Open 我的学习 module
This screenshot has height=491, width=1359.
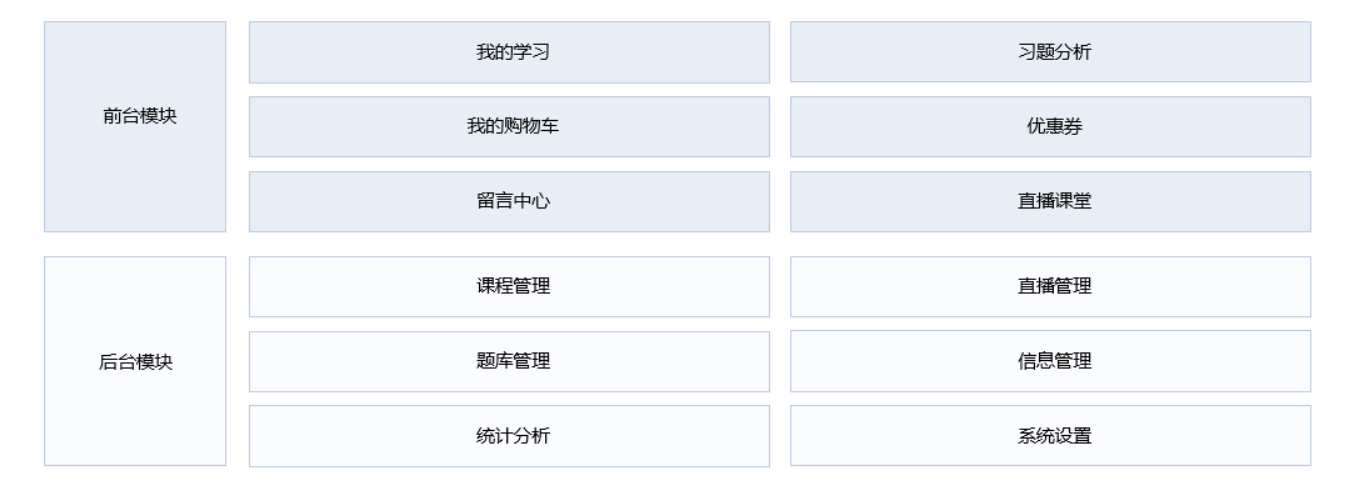[509, 52]
